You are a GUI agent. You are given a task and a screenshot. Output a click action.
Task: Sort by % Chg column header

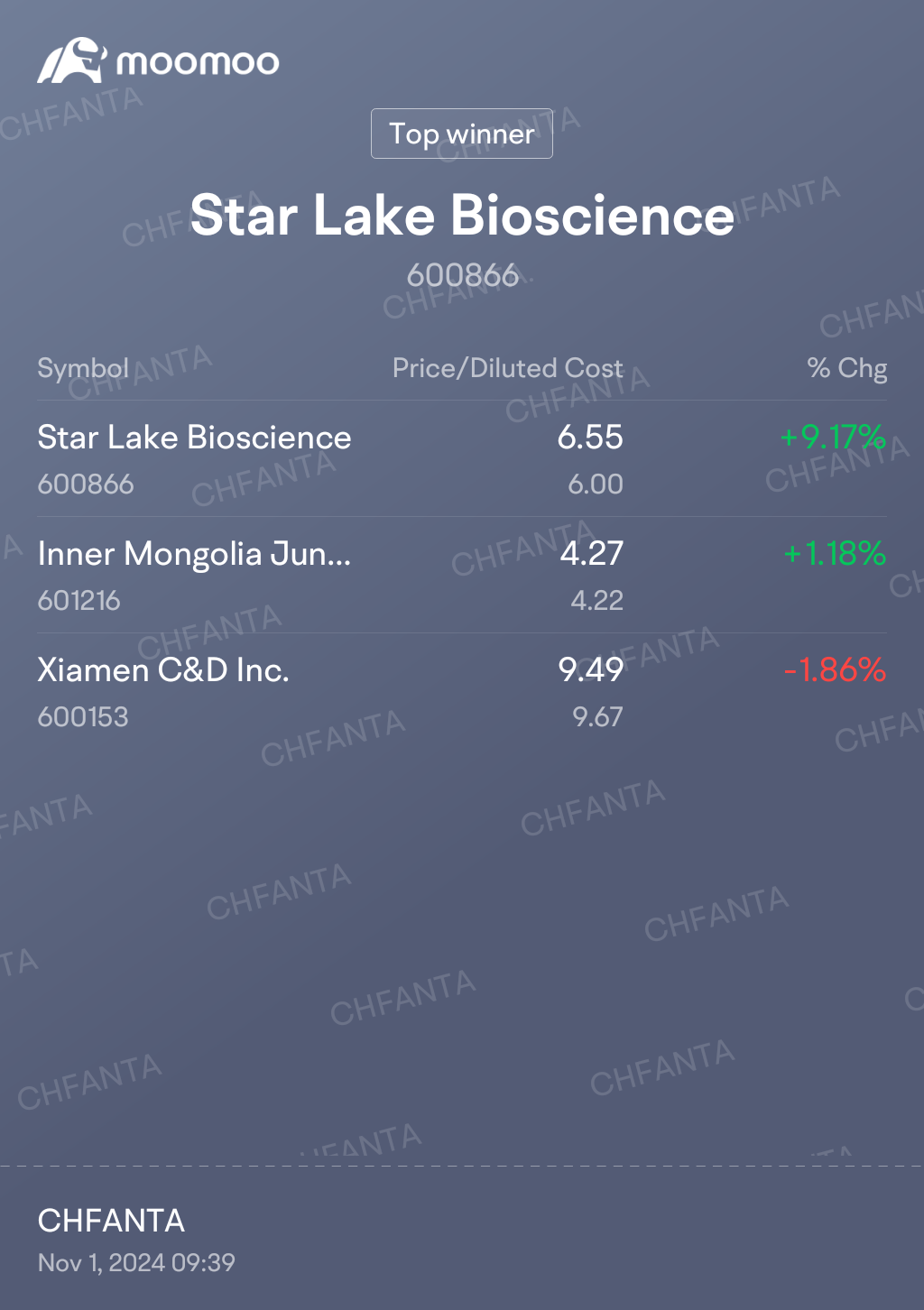click(x=846, y=368)
